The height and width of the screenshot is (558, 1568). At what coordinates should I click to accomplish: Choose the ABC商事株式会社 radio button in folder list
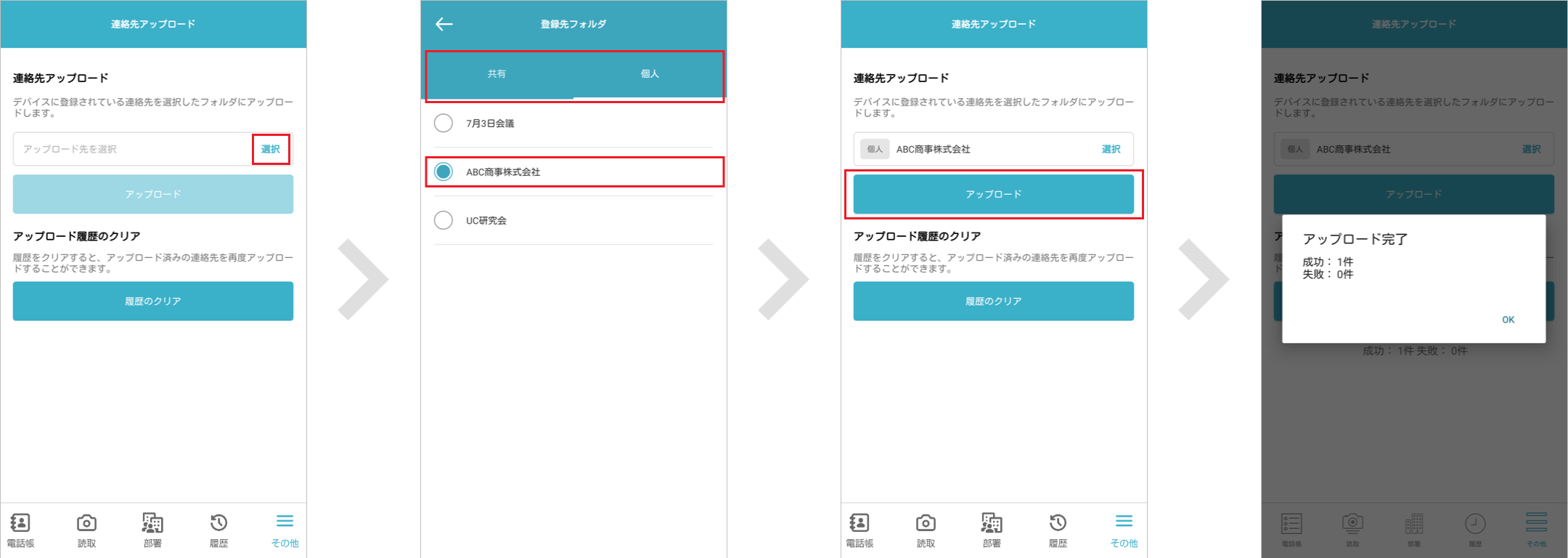click(x=444, y=171)
